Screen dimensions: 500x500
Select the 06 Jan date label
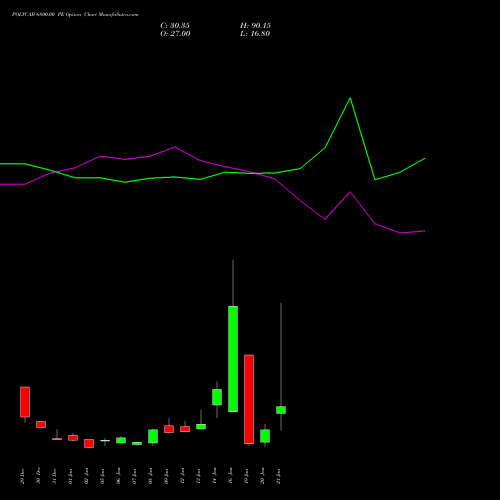click(x=118, y=476)
